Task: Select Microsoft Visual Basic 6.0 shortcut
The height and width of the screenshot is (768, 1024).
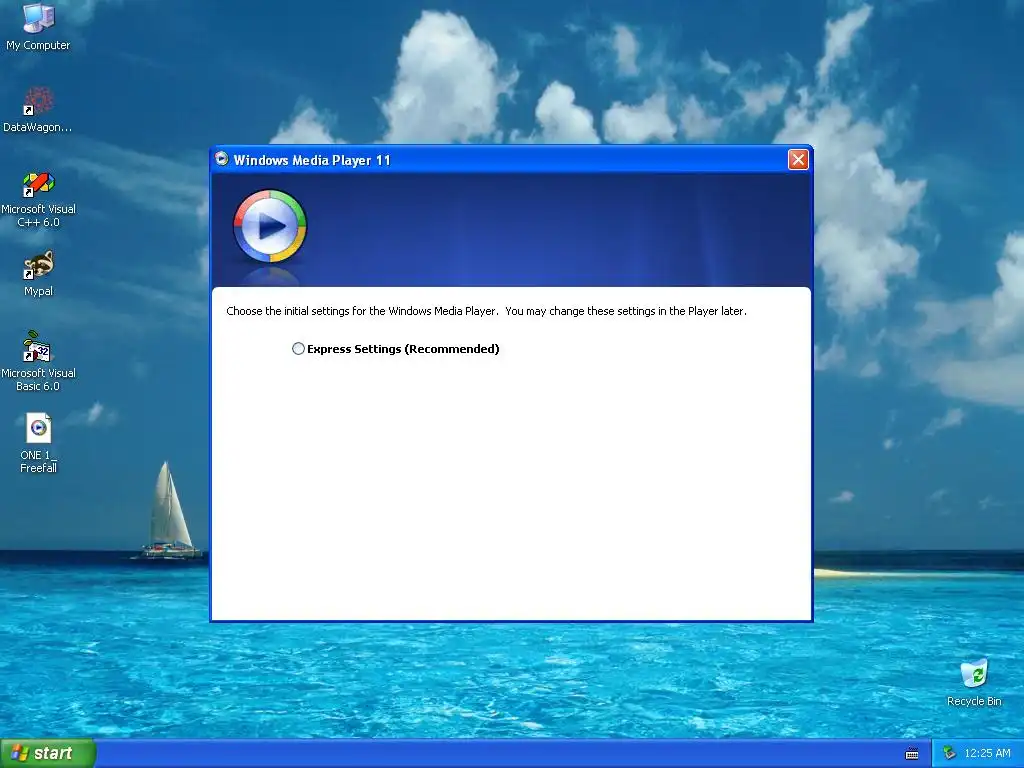Action: point(38,361)
